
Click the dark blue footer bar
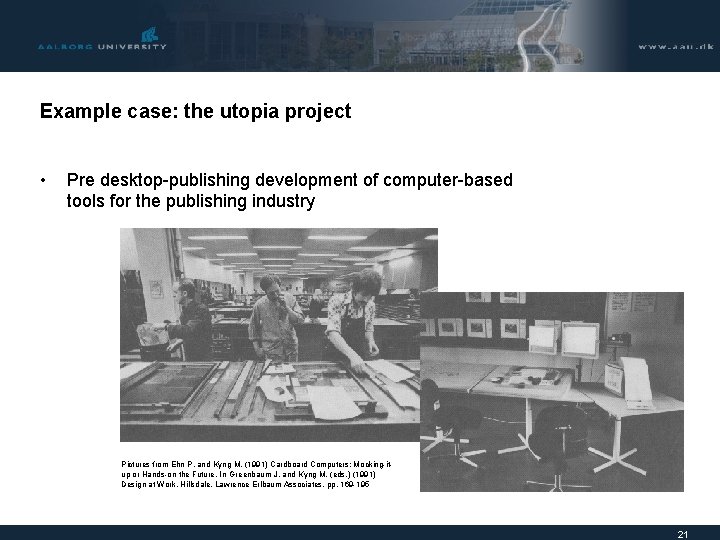[360, 533]
